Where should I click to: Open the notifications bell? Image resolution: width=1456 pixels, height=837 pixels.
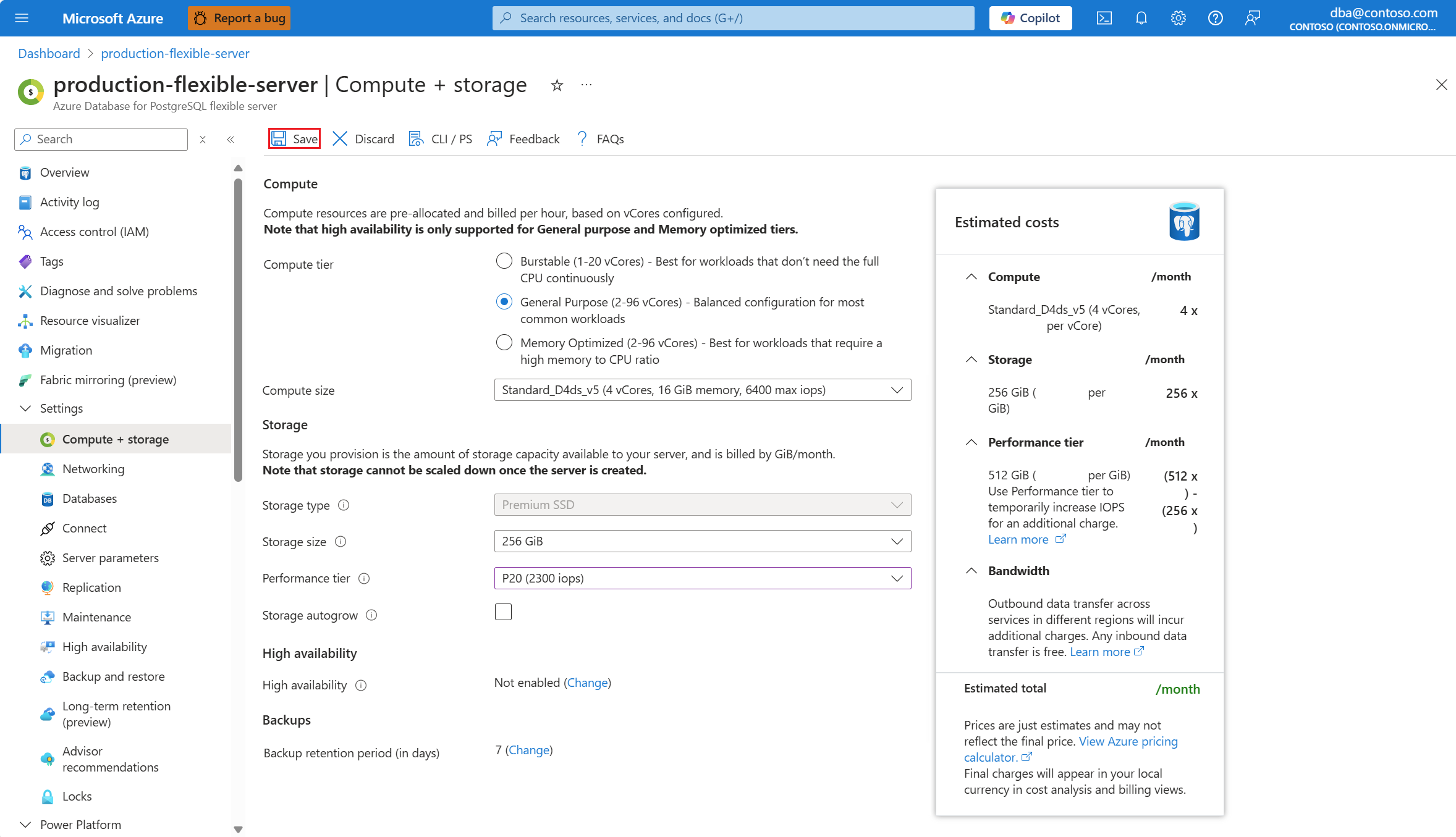click(x=1141, y=18)
